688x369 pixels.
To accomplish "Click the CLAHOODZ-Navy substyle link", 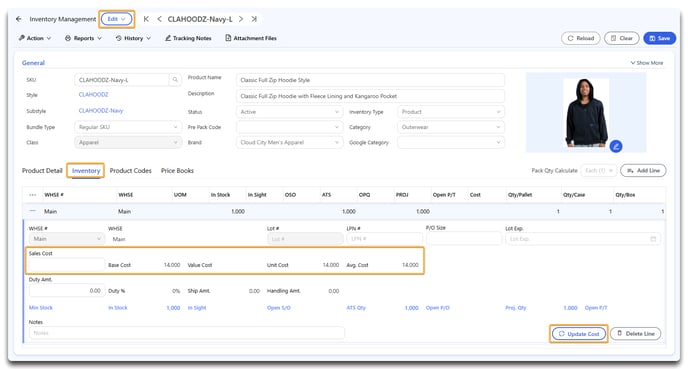I will click(101, 111).
